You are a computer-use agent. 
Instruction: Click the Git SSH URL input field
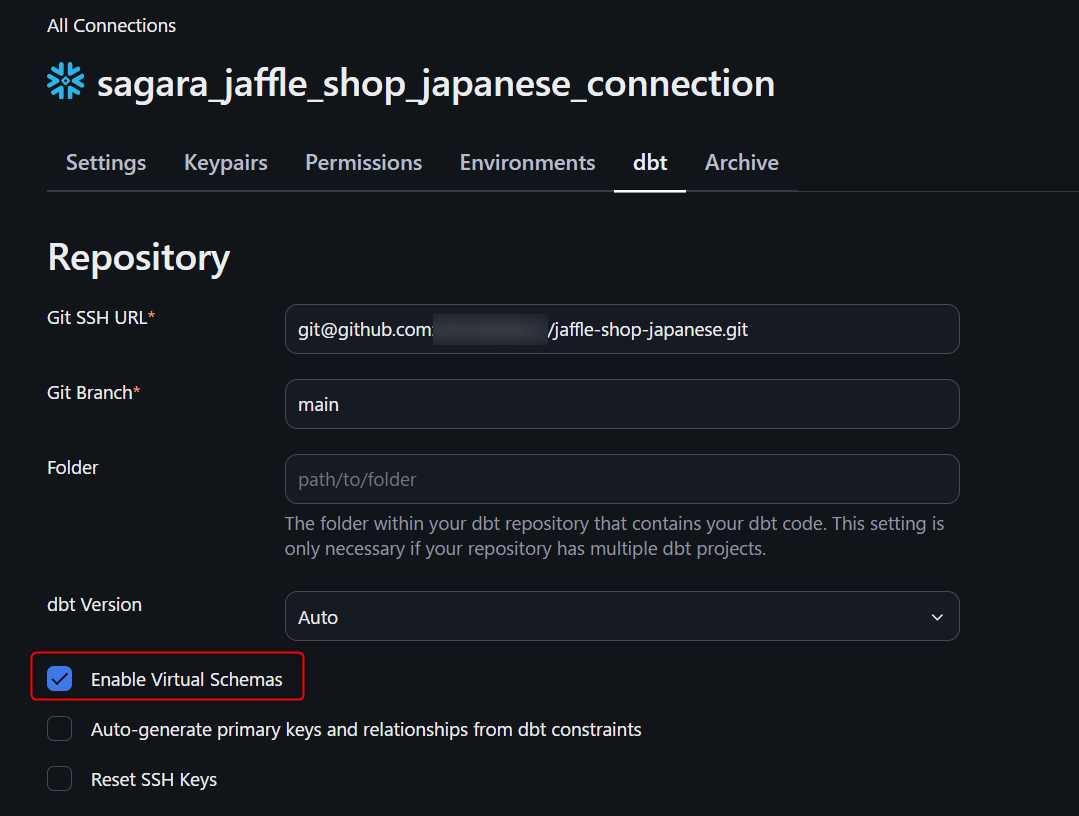[x=622, y=329]
